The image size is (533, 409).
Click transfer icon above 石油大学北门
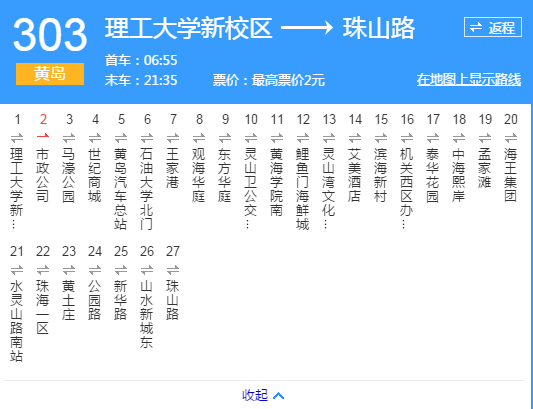point(147,138)
